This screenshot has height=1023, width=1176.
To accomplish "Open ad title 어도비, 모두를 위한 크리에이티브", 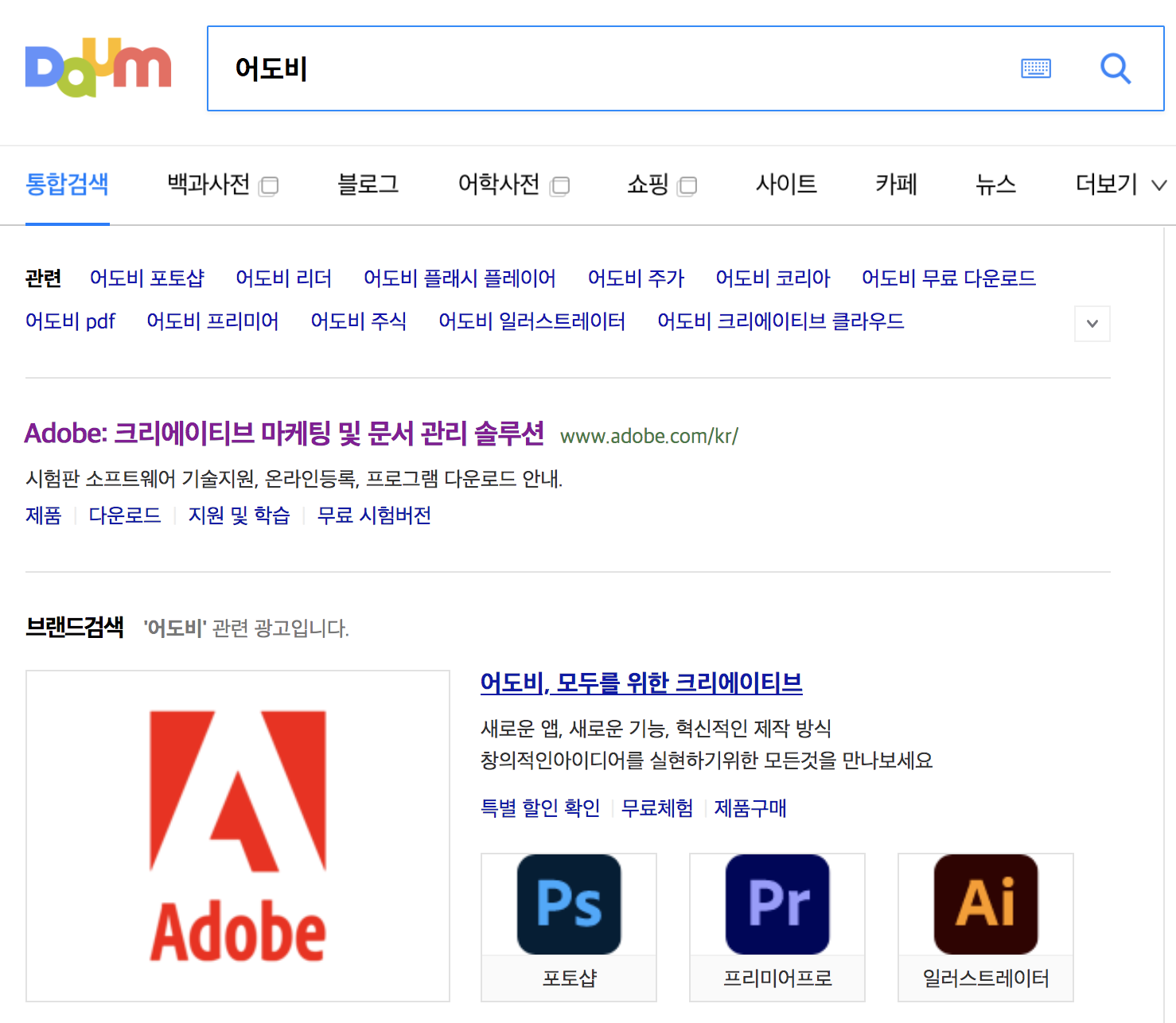I will click(641, 683).
